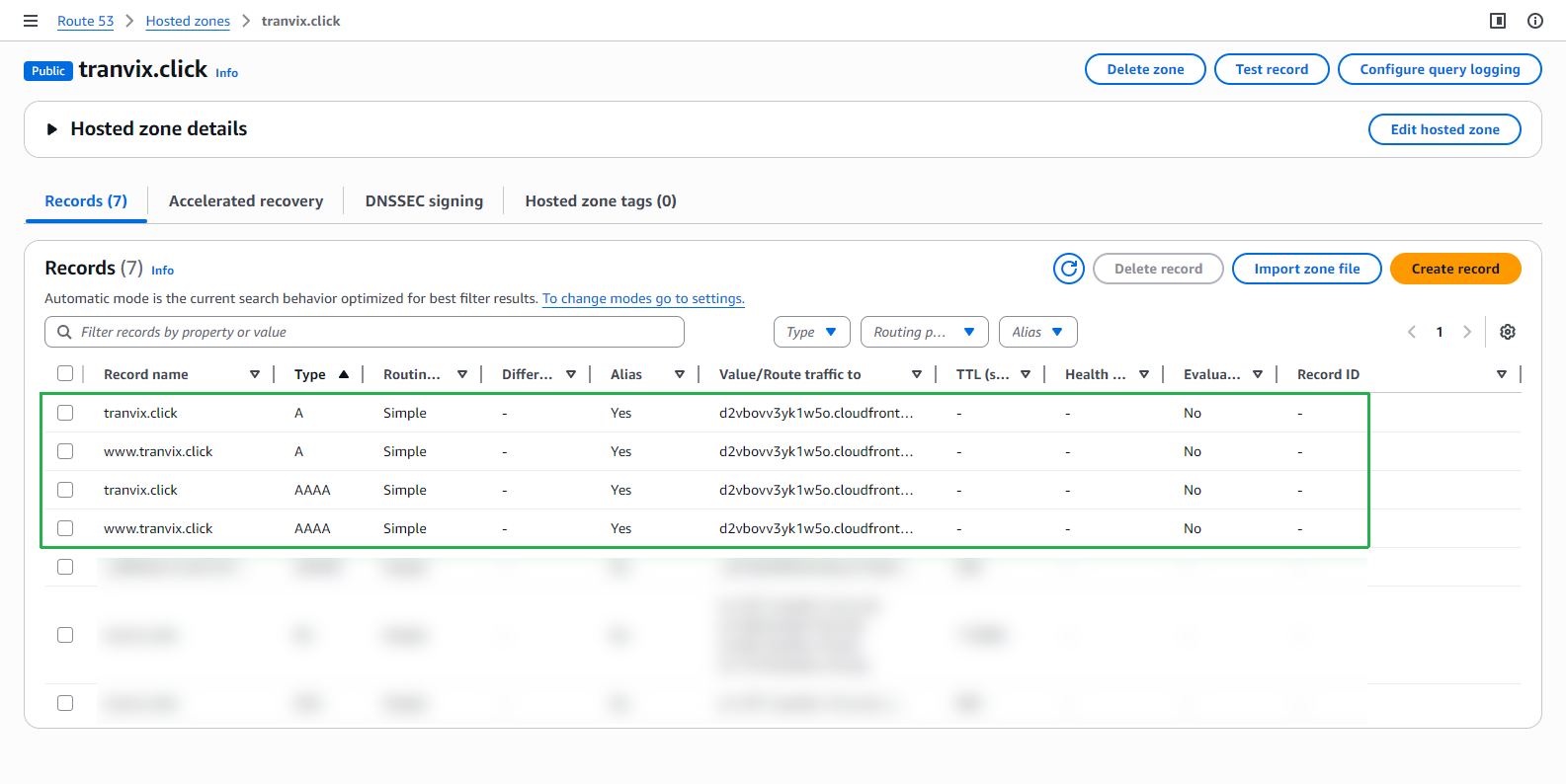The image size is (1566, 784).
Task: Sort by Alias column header arrow
Action: (x=680, y=374)
